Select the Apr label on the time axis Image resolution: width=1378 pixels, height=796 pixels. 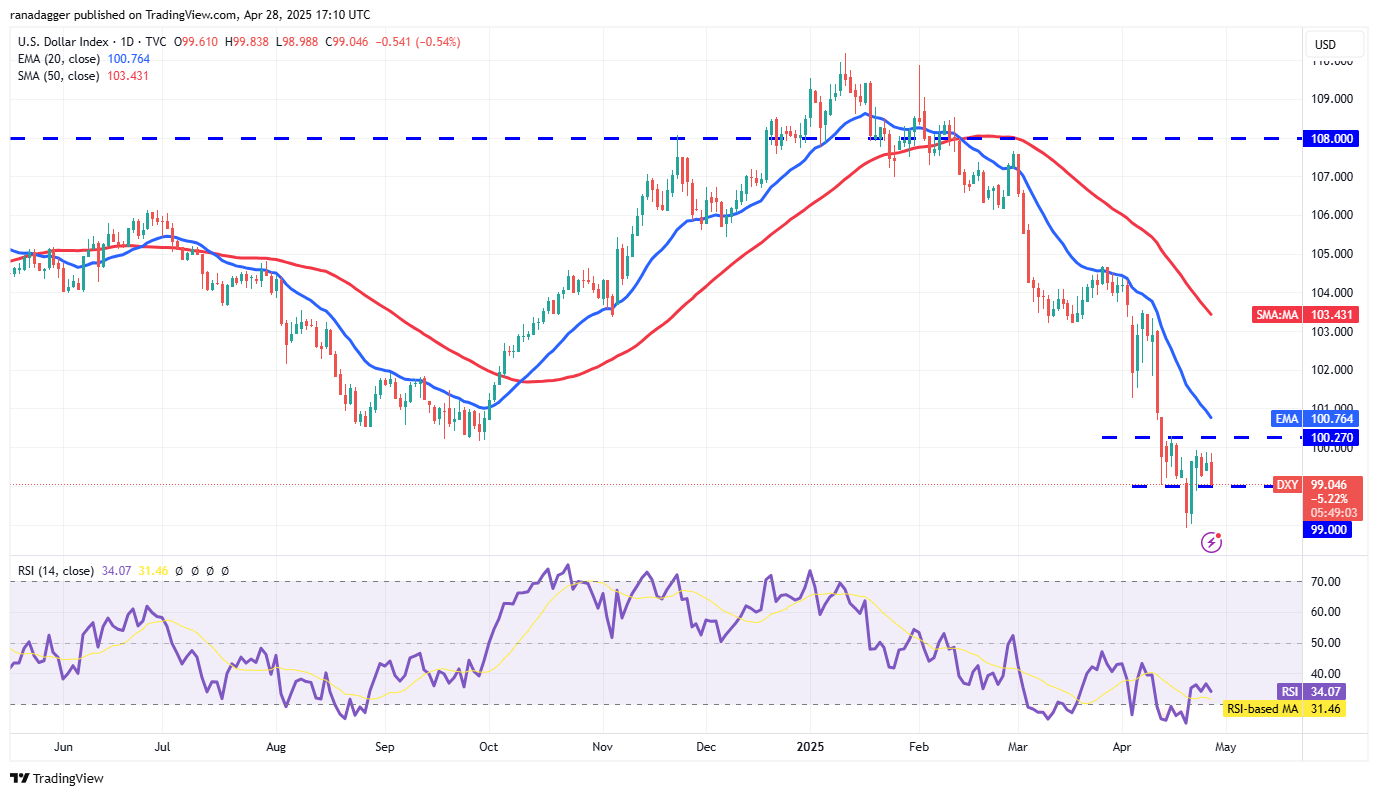[x=1121, y=747]
